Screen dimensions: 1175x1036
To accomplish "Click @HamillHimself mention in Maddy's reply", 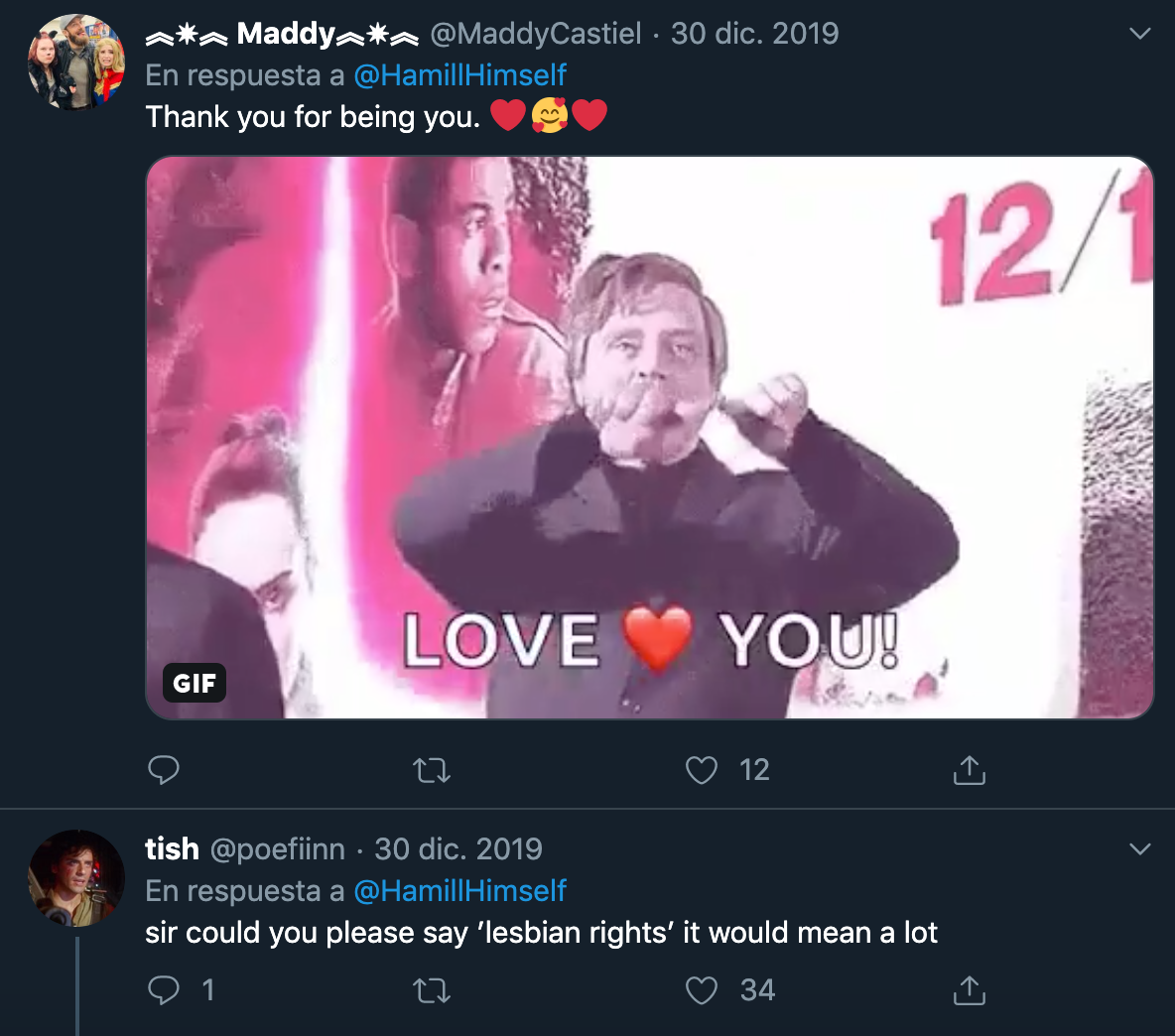I will pos(459,75).
